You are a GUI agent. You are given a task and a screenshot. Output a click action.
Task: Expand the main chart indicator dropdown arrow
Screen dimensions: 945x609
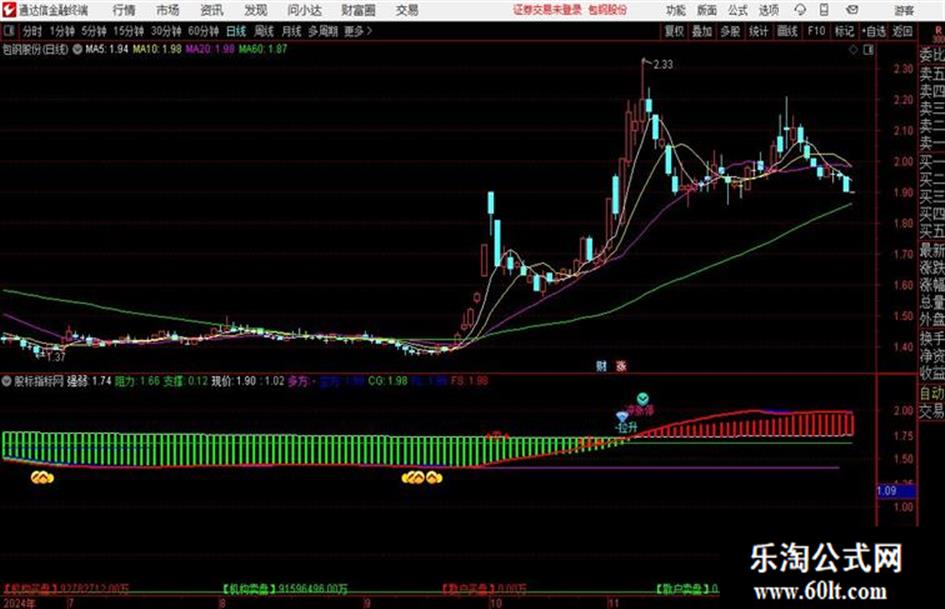click(77, 49)
